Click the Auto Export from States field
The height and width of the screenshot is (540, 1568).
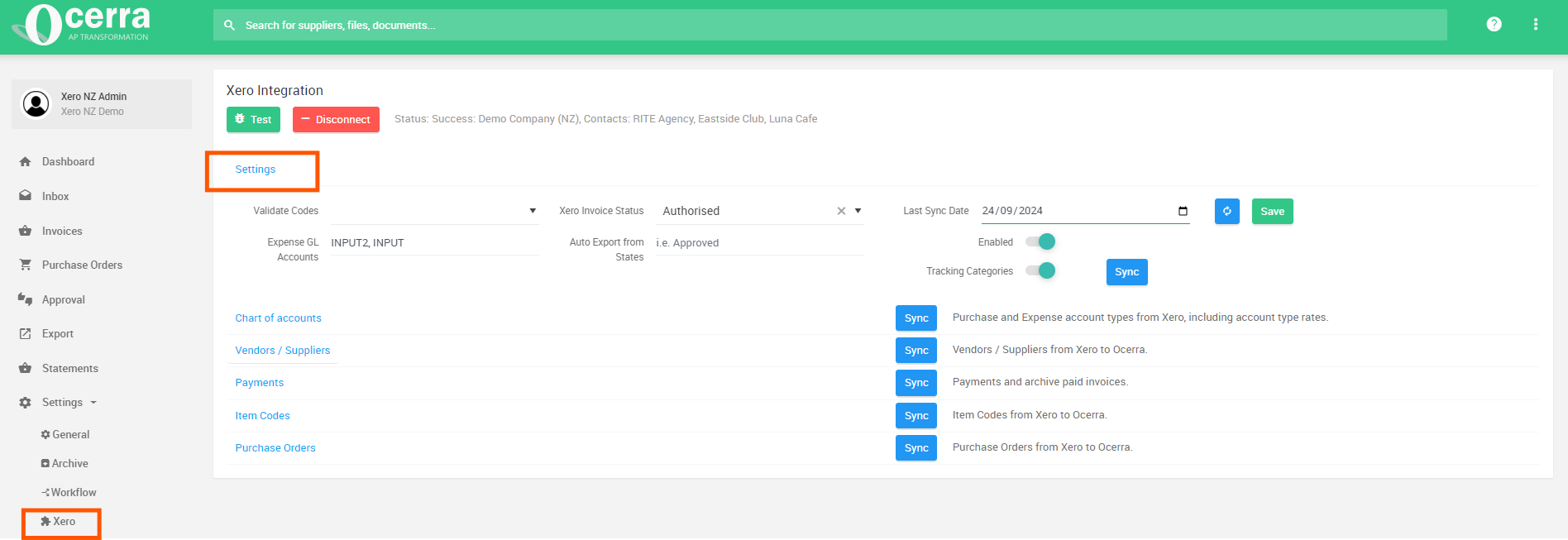(x=759, y=243)
